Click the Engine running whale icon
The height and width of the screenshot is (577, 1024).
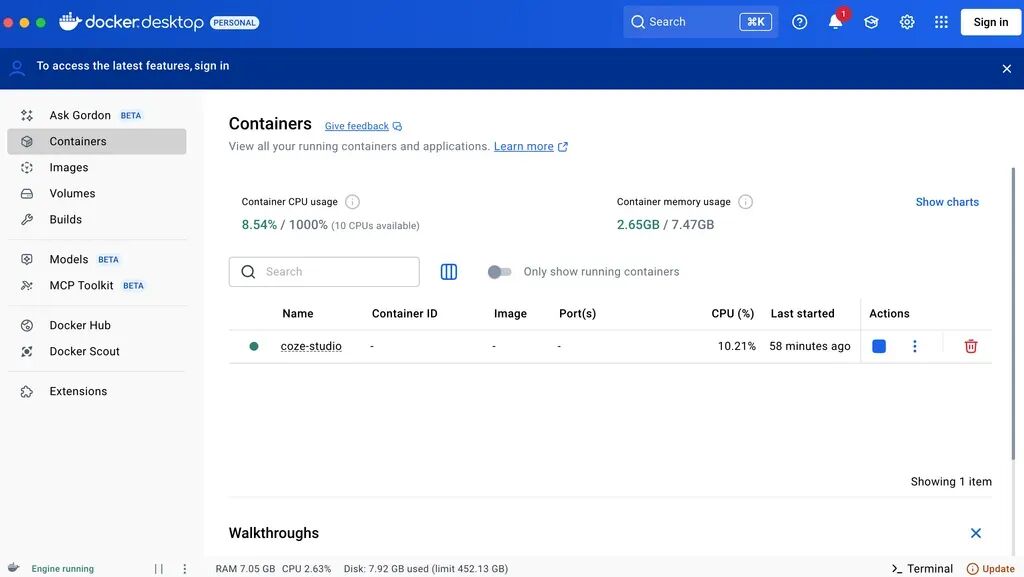(14, 568)
